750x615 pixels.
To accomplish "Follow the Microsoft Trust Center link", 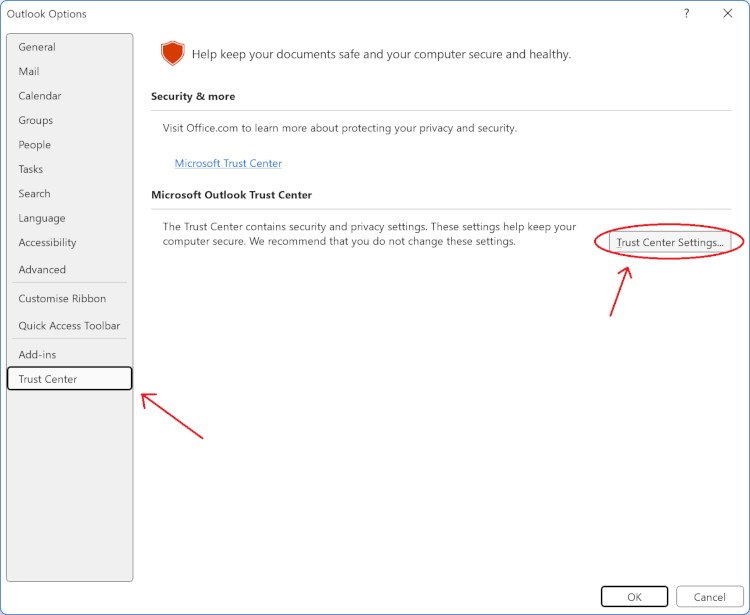I will click(228, 163).
